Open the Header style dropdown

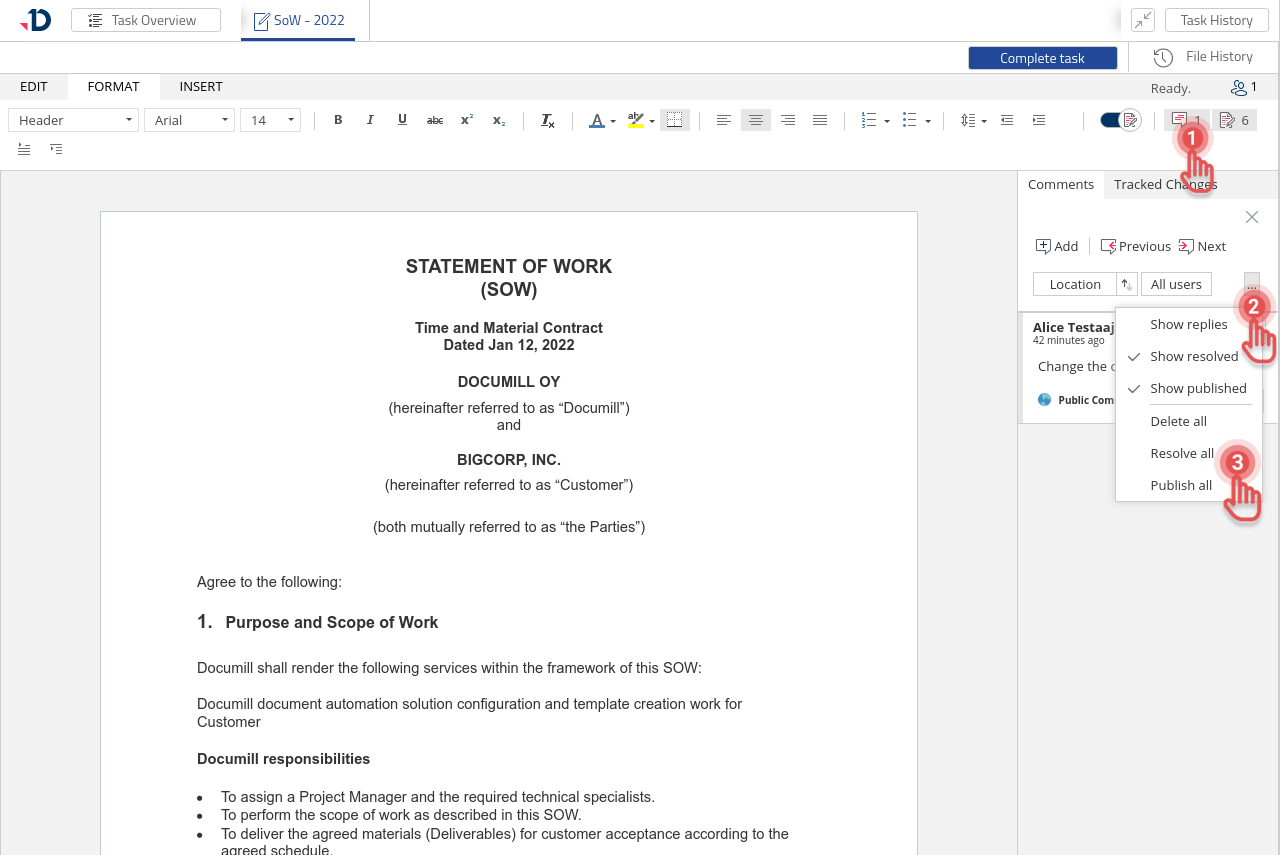pyautogui.click(x=73, y=120)
